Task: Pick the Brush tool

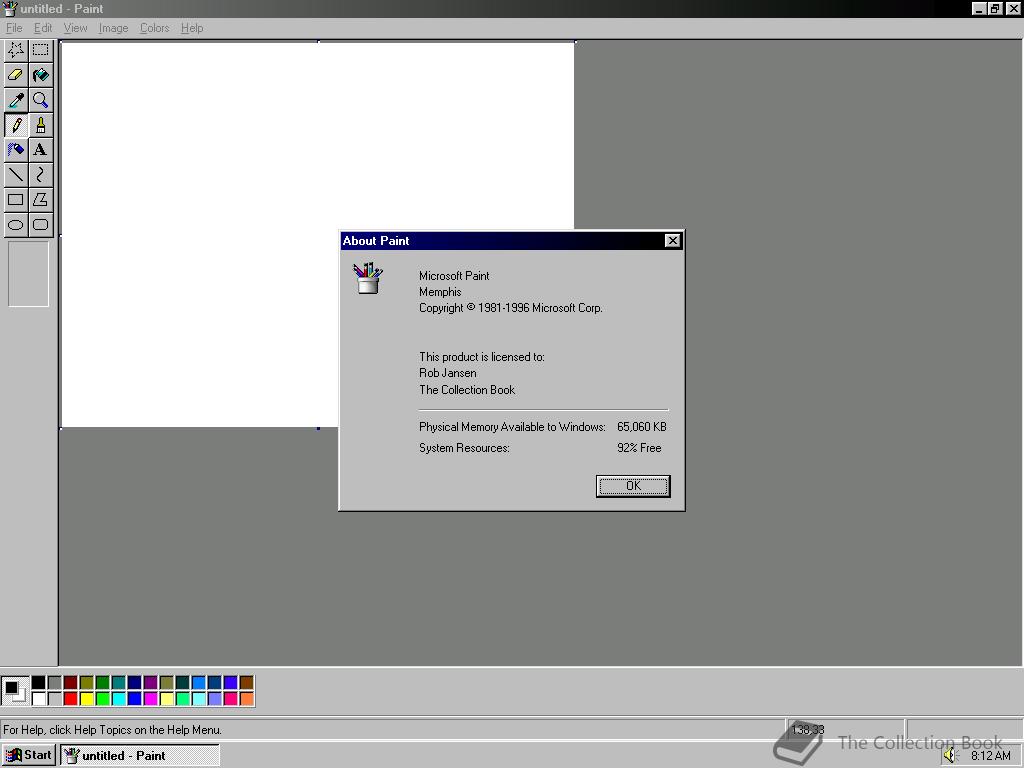Action: pyautogui.click(x=40, y=125)
